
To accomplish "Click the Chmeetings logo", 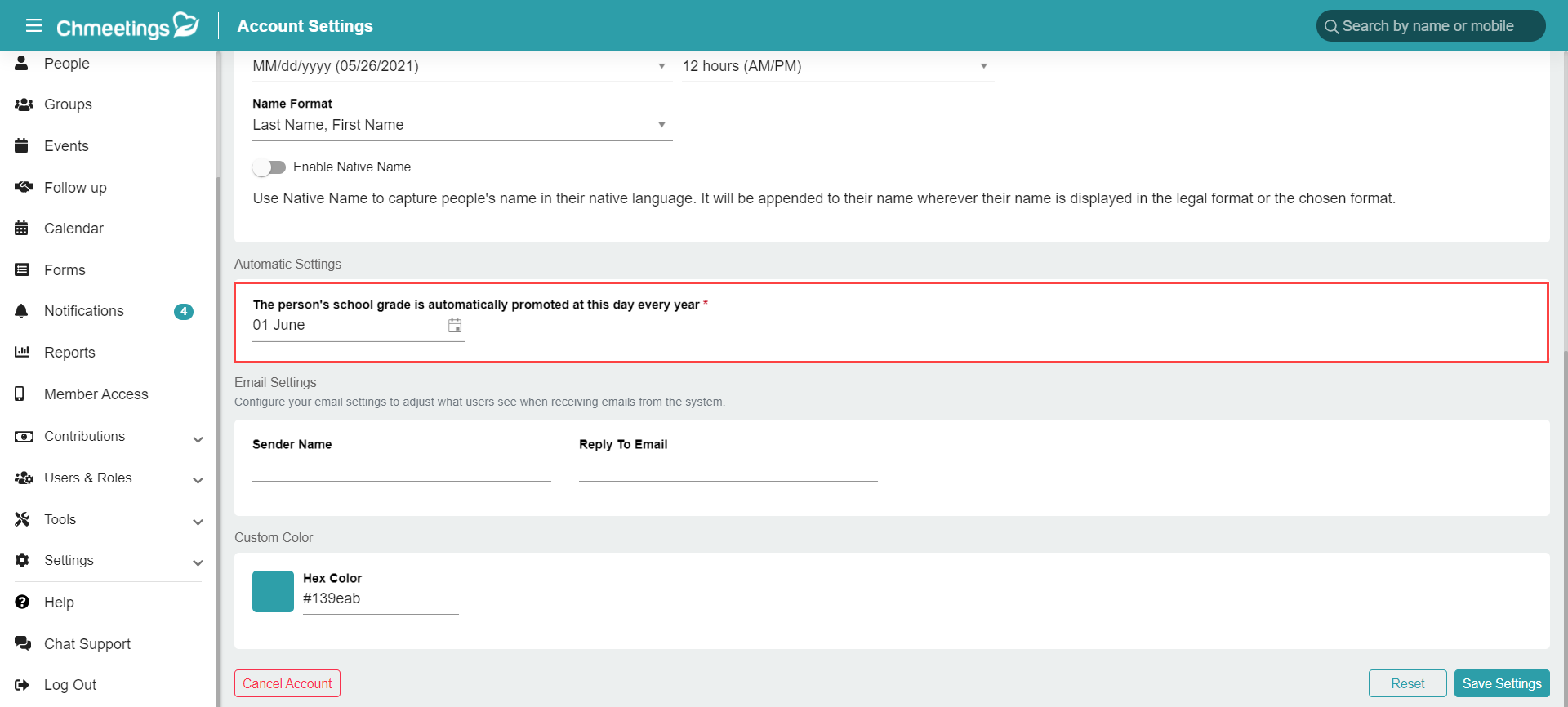I will point(128,26).
